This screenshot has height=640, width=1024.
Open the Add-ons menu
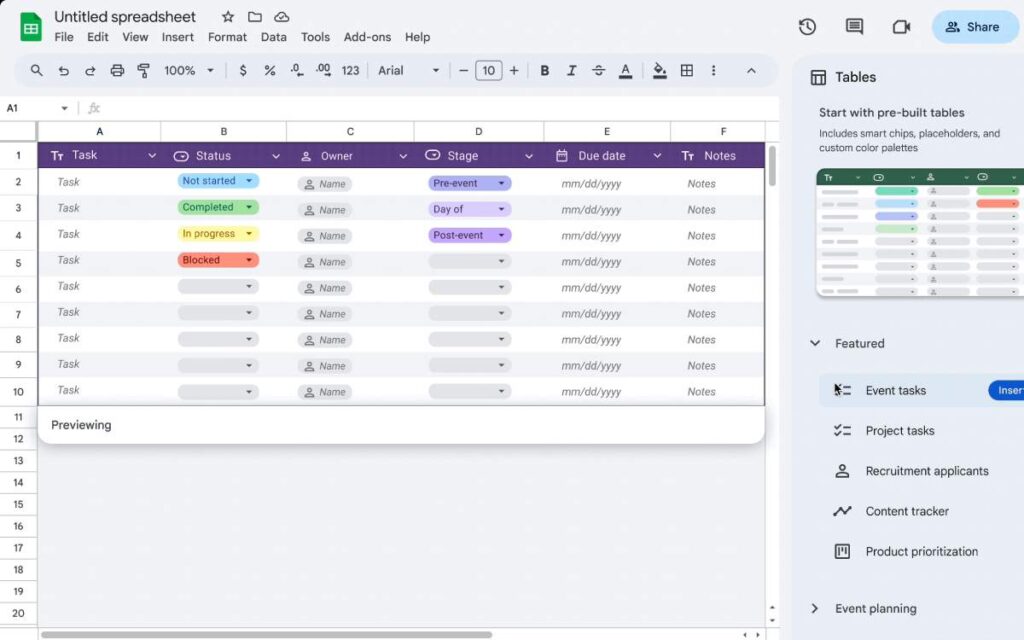pyautogui.click(x=367, y=37)
